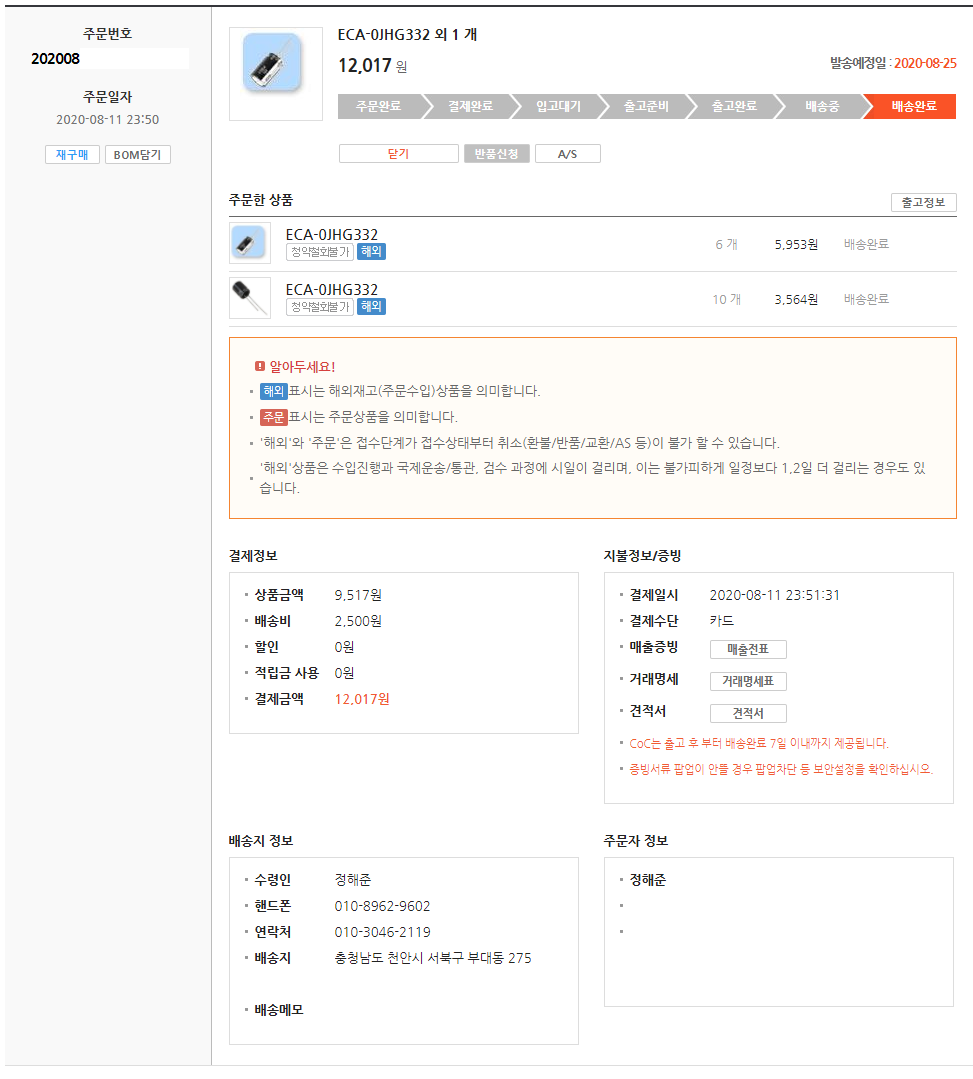
Task: Click the 닫기 button to collapse order details
Action: click(x=398, y=154)
